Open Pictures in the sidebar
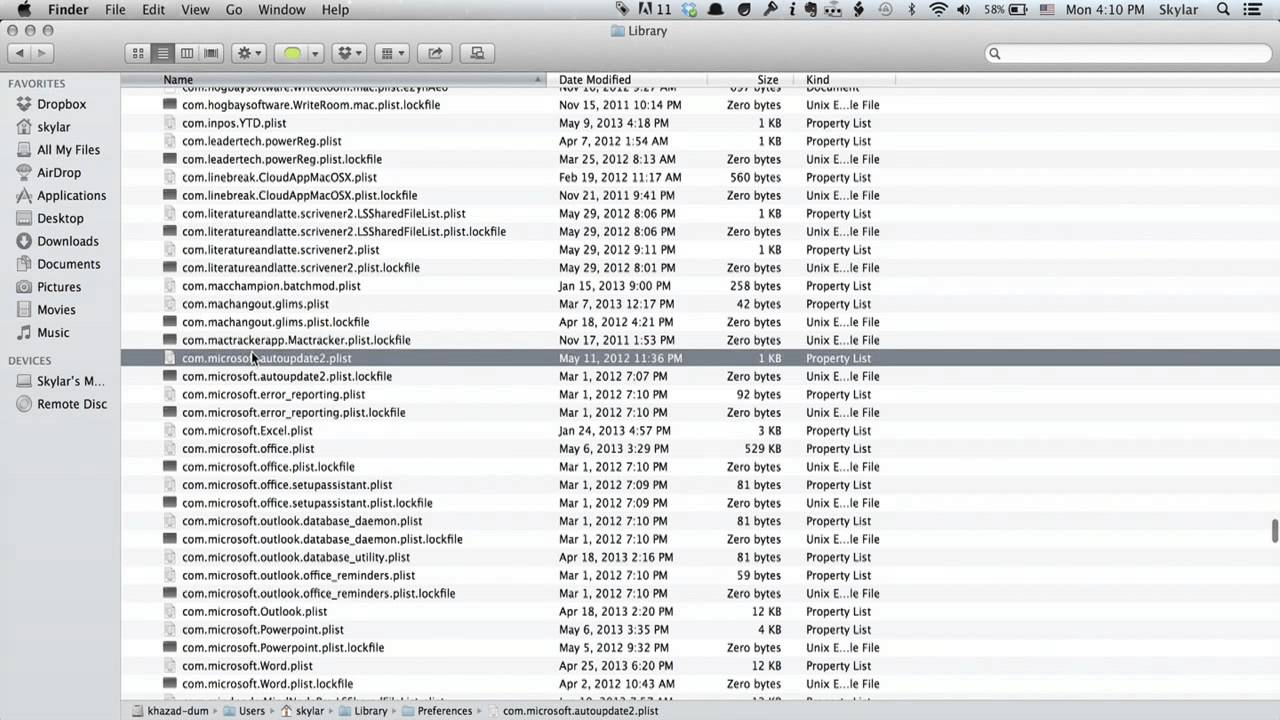The image size is (1280, 720). [59, 287]
